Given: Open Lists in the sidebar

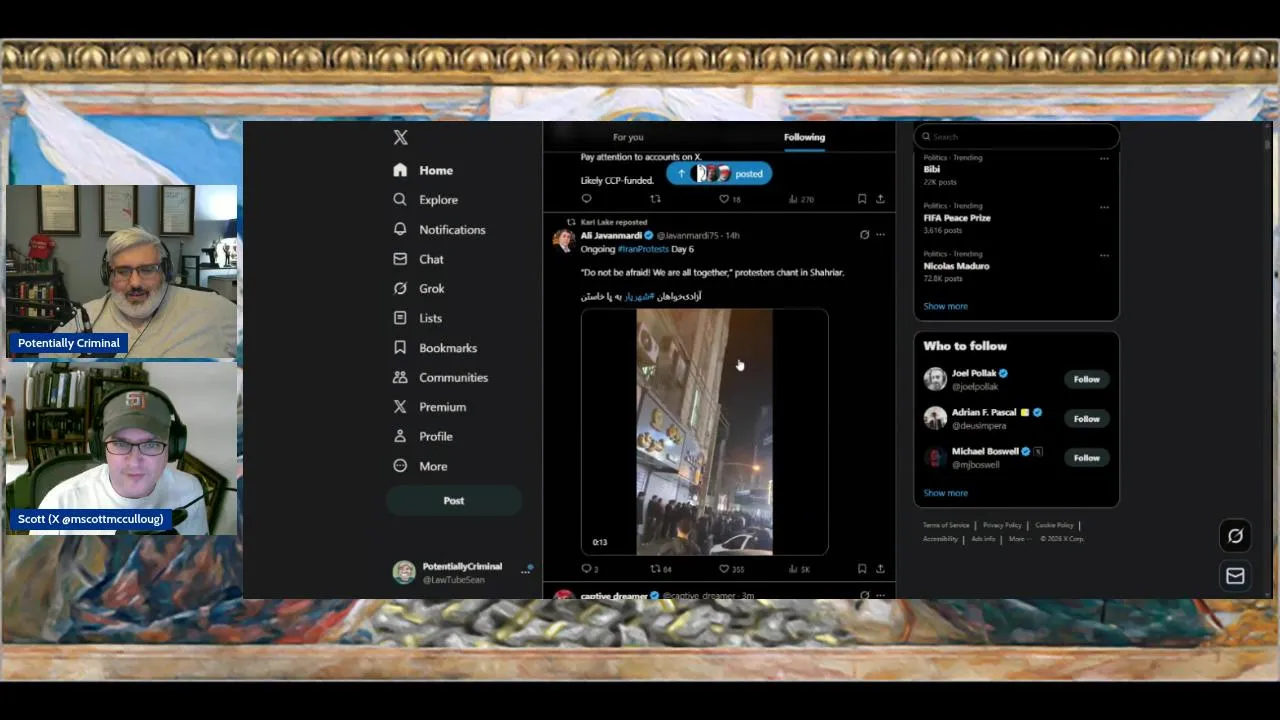Looking at the screenshot, I should click(x=417, y=318).
